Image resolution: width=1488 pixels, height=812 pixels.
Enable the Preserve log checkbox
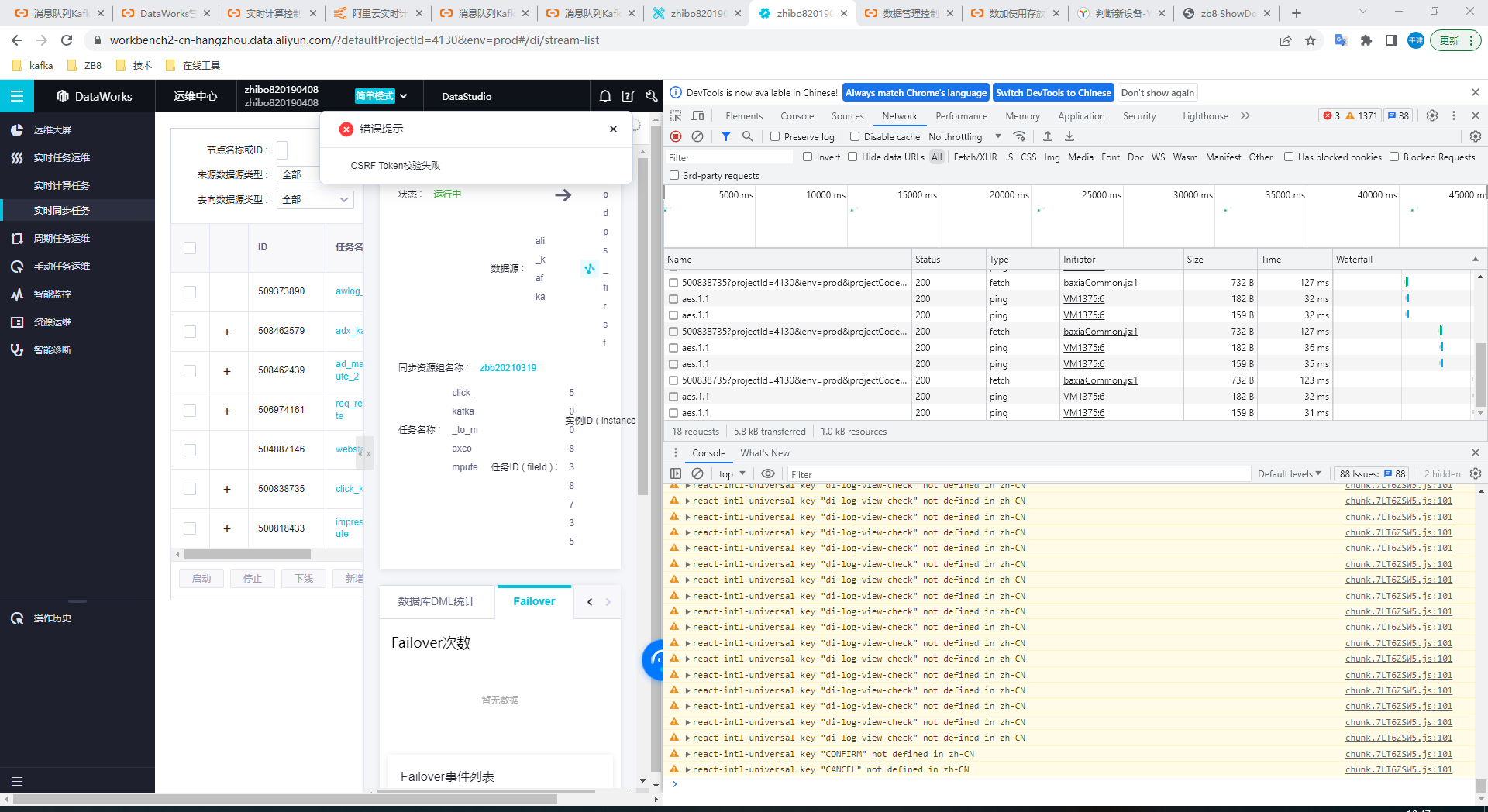click(775, 136)
